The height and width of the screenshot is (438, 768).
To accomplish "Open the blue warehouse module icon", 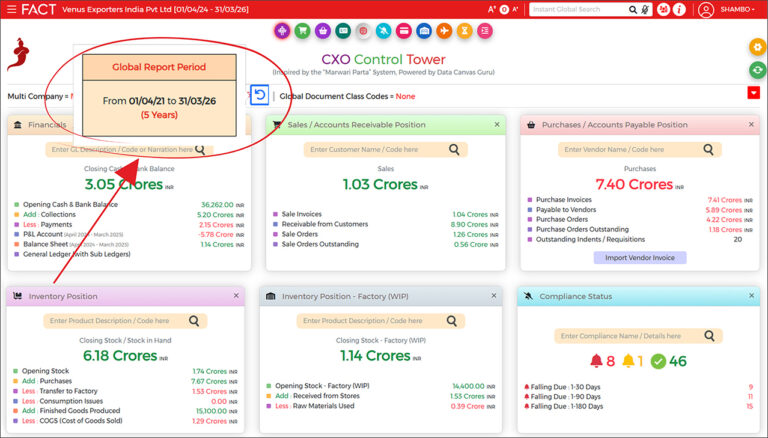I will tap(424, 31).
